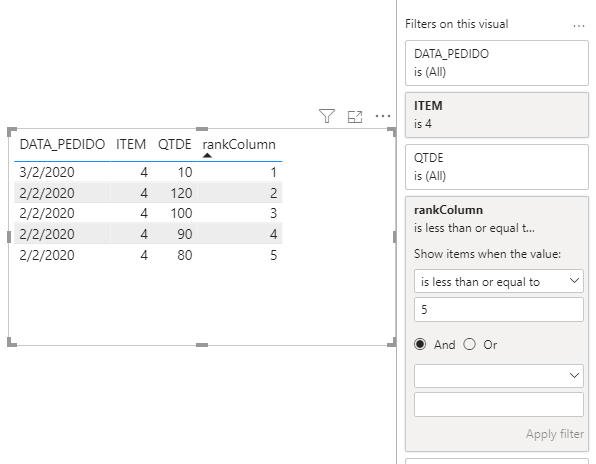The width and height of the screenshot is (596, 464).
Task: Open focus mode for the table visual
Action: (x=355, y=117)
